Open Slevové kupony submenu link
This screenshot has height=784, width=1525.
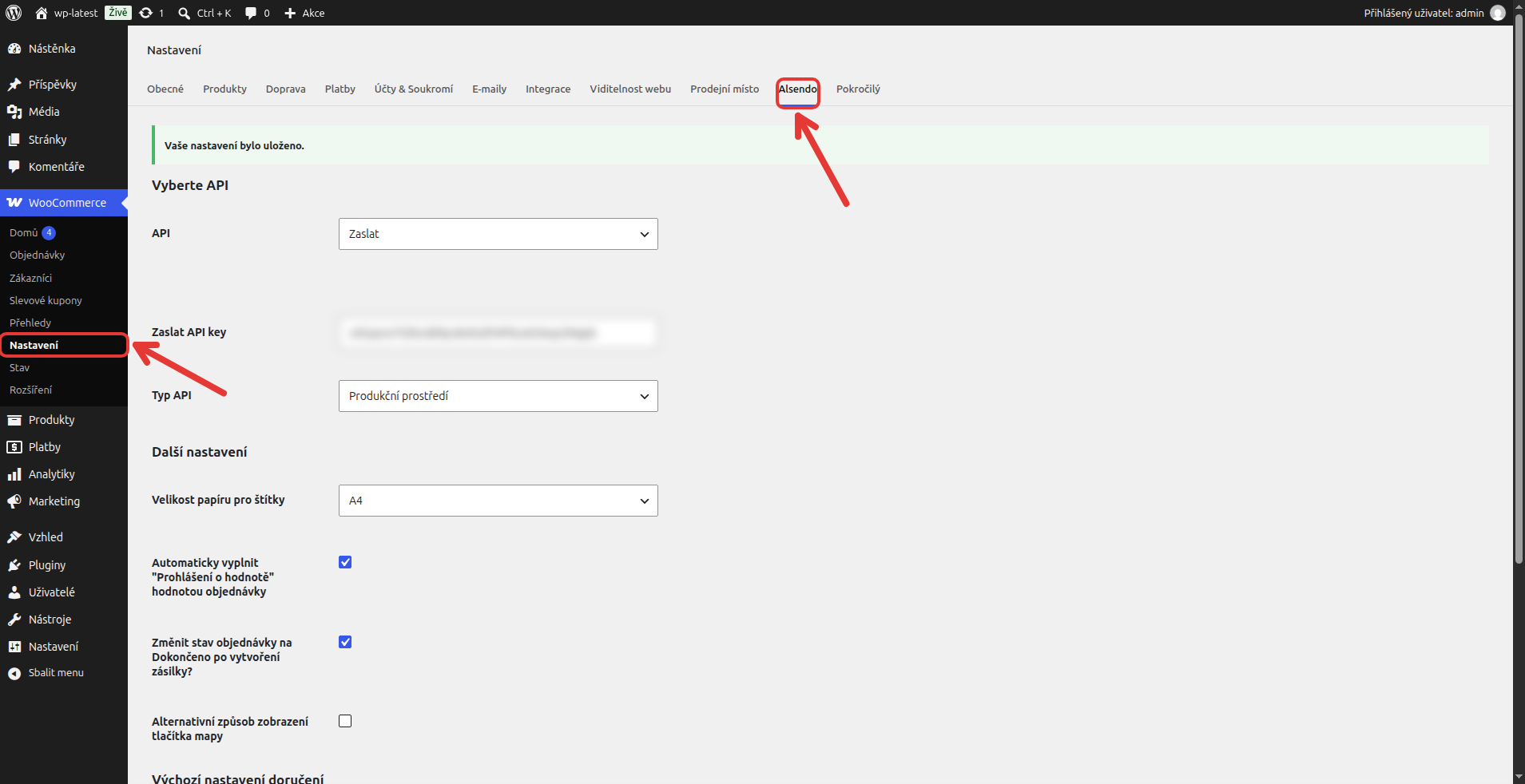(x=46, y=300)
